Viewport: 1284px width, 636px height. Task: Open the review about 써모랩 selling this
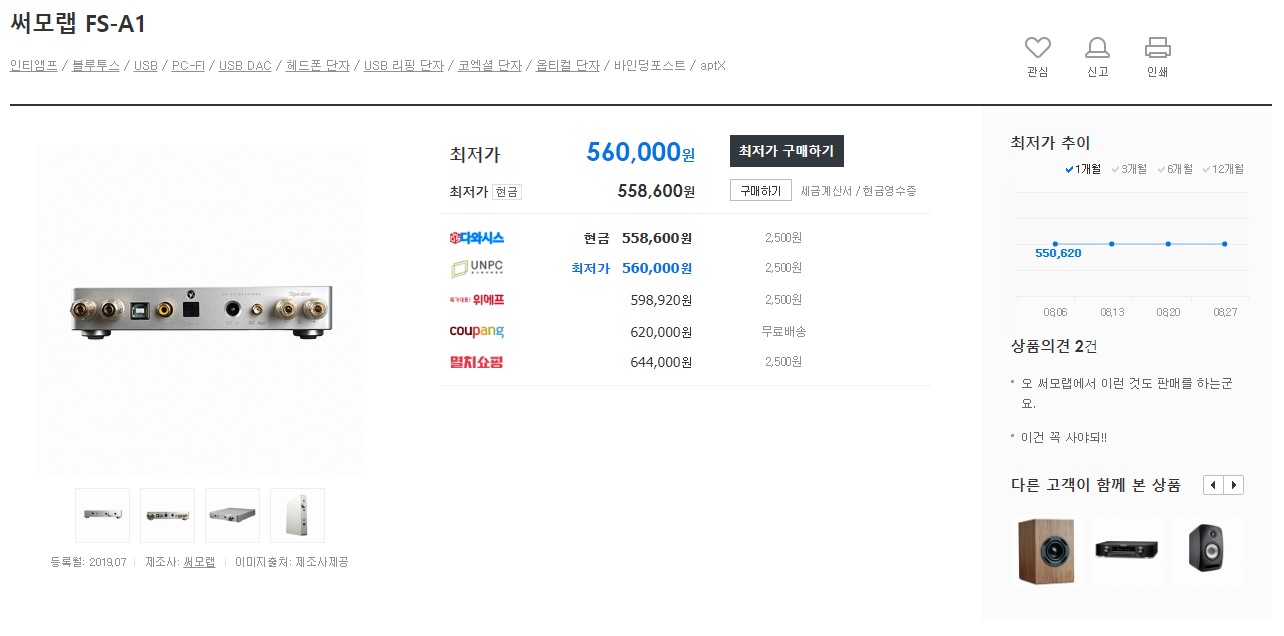[x=1126, y=393]
